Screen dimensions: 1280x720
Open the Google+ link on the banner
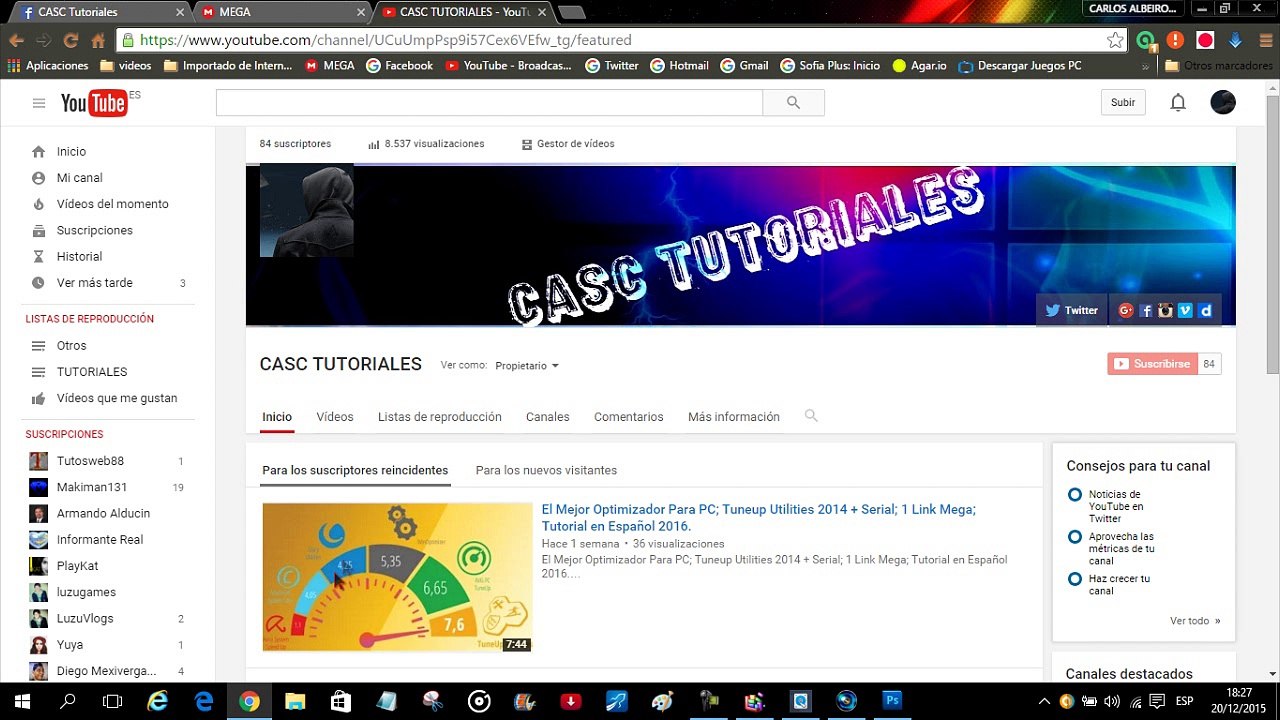tap(1126, 310)
